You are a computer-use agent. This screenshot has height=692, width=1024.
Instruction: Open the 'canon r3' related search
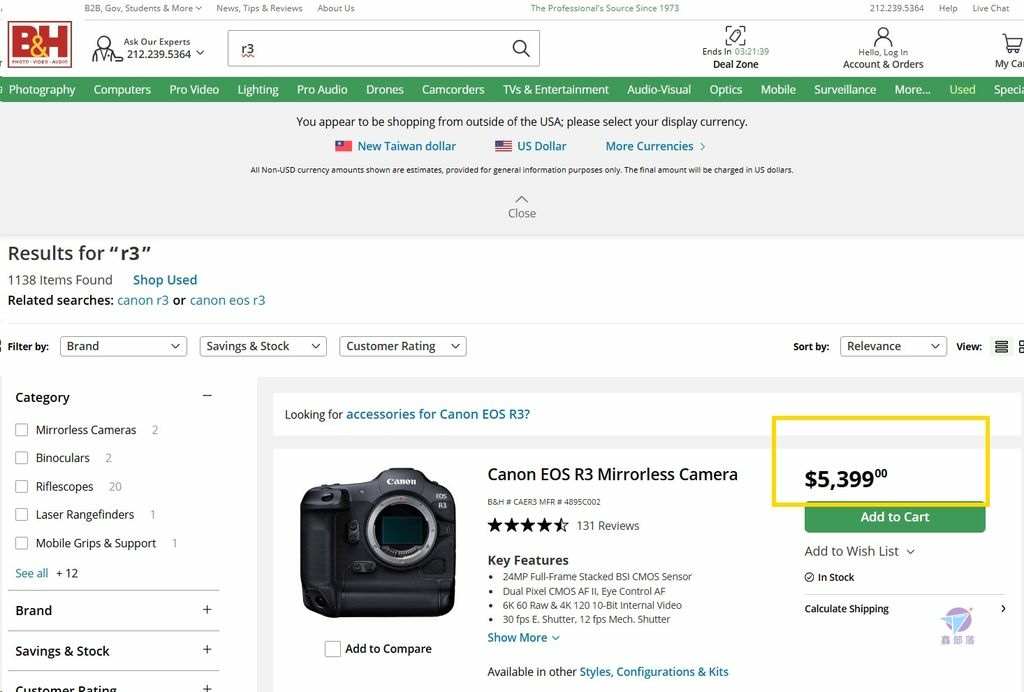tap(143, 300)
